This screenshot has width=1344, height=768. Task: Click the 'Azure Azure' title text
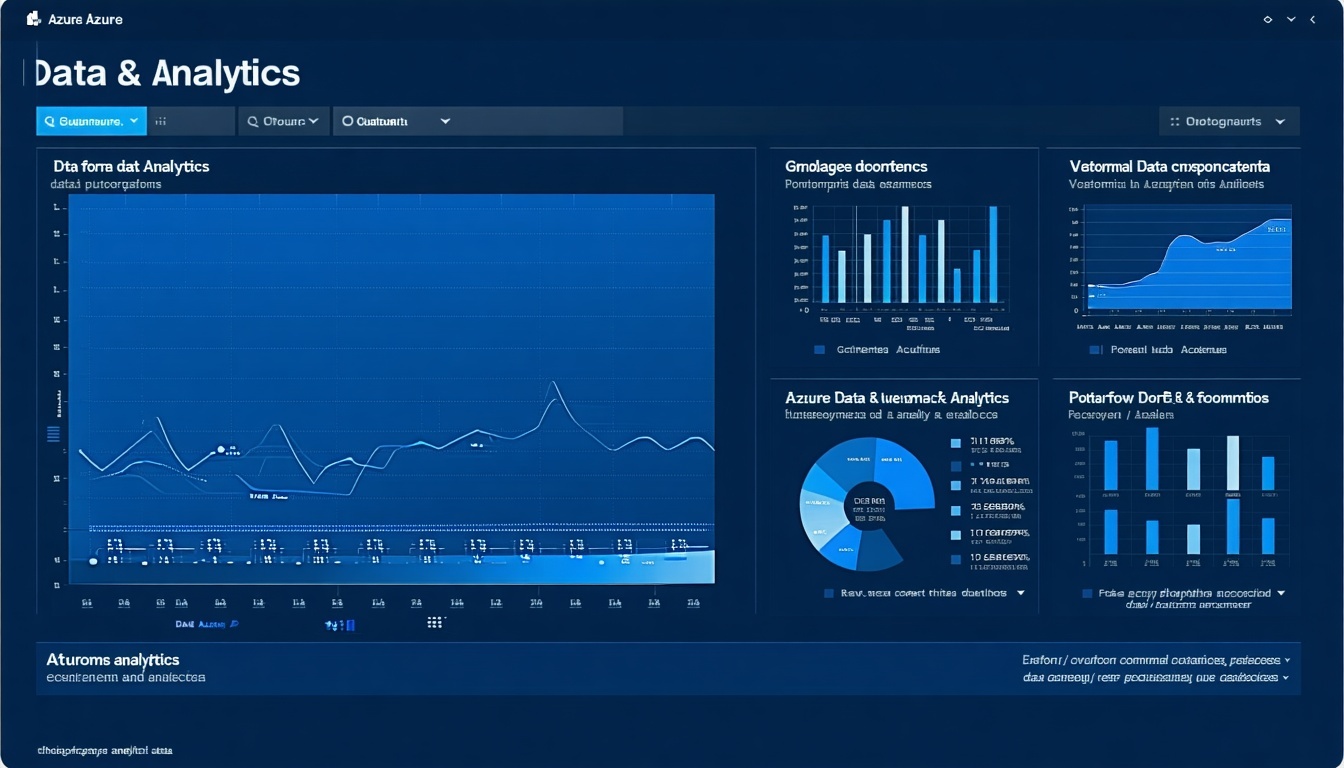[x=85, y=19]
